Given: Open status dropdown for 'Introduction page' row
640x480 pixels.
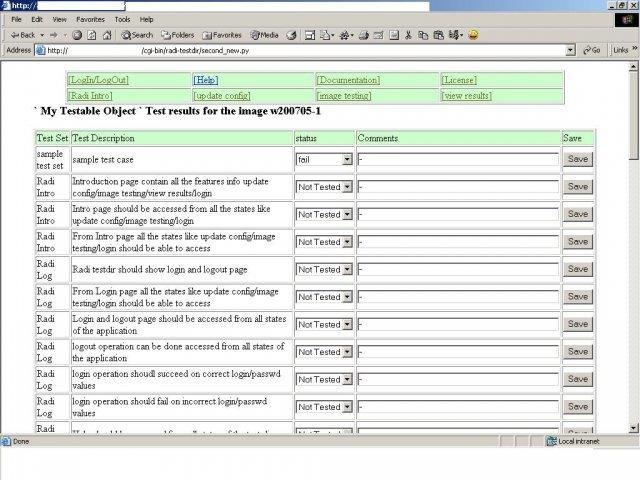Looking at the screenshot, I should 347,187.
